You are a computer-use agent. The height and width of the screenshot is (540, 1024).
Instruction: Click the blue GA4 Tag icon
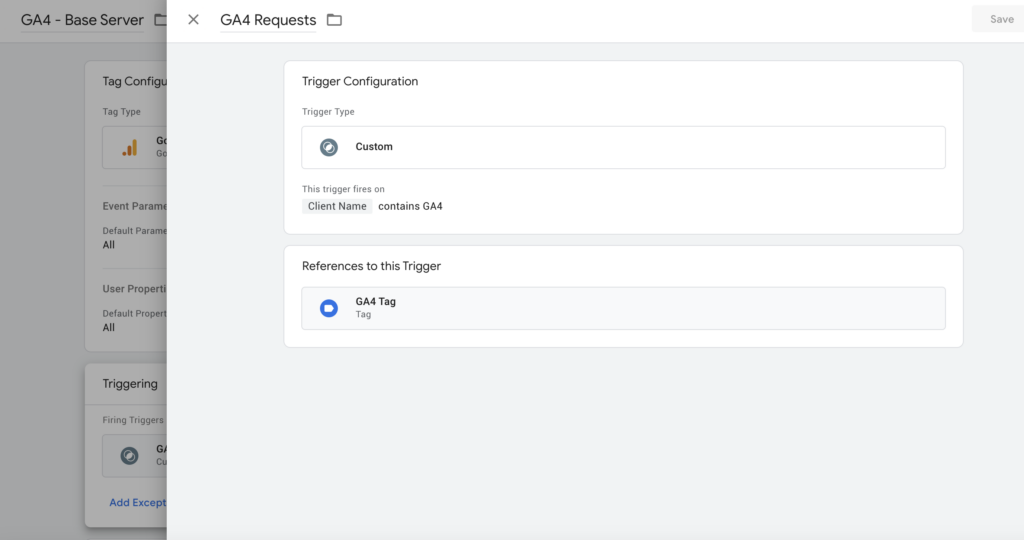328,308
